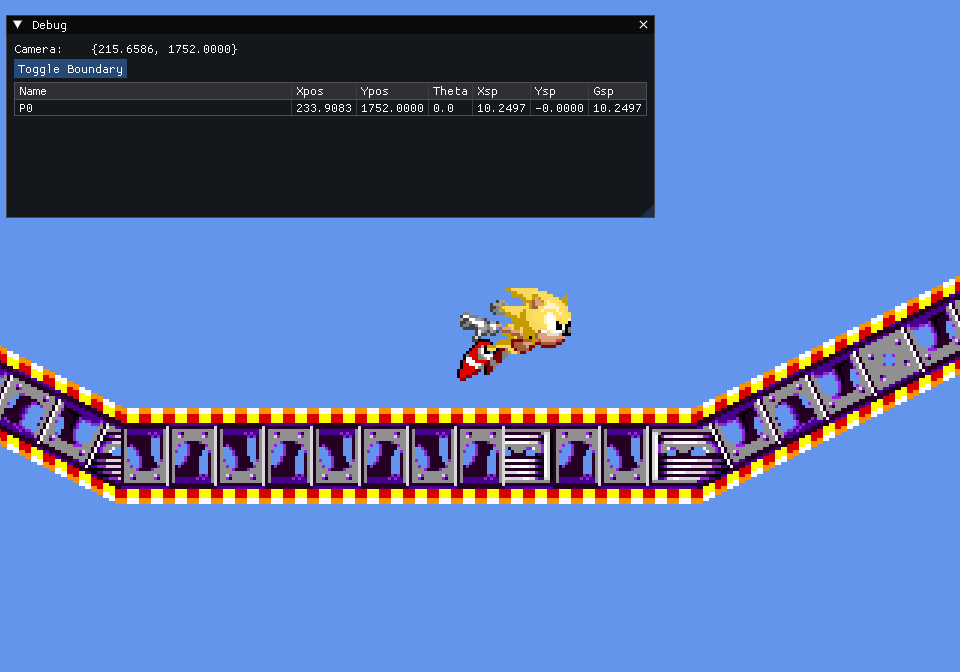This screenshot has height=672, width=960.
Task: Click the P0 row name cell
Action: (x=153, y=108)
